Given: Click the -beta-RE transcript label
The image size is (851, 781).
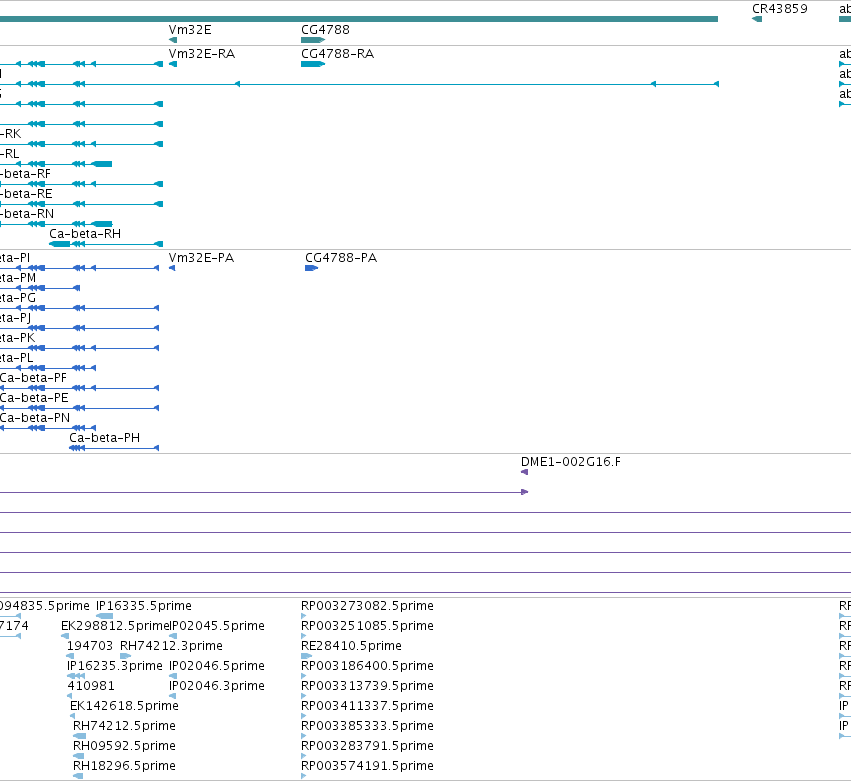Looking at the screenshot, I should (26, 194).
